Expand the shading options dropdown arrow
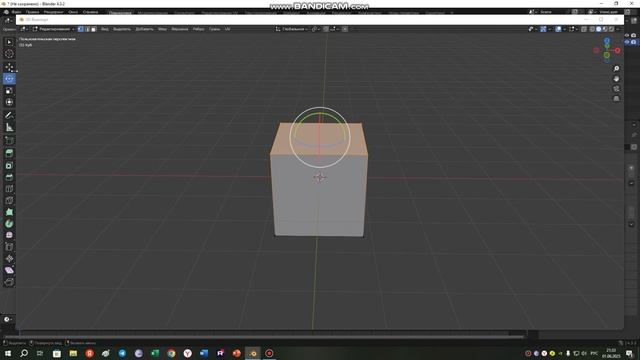 coord(618,29)
